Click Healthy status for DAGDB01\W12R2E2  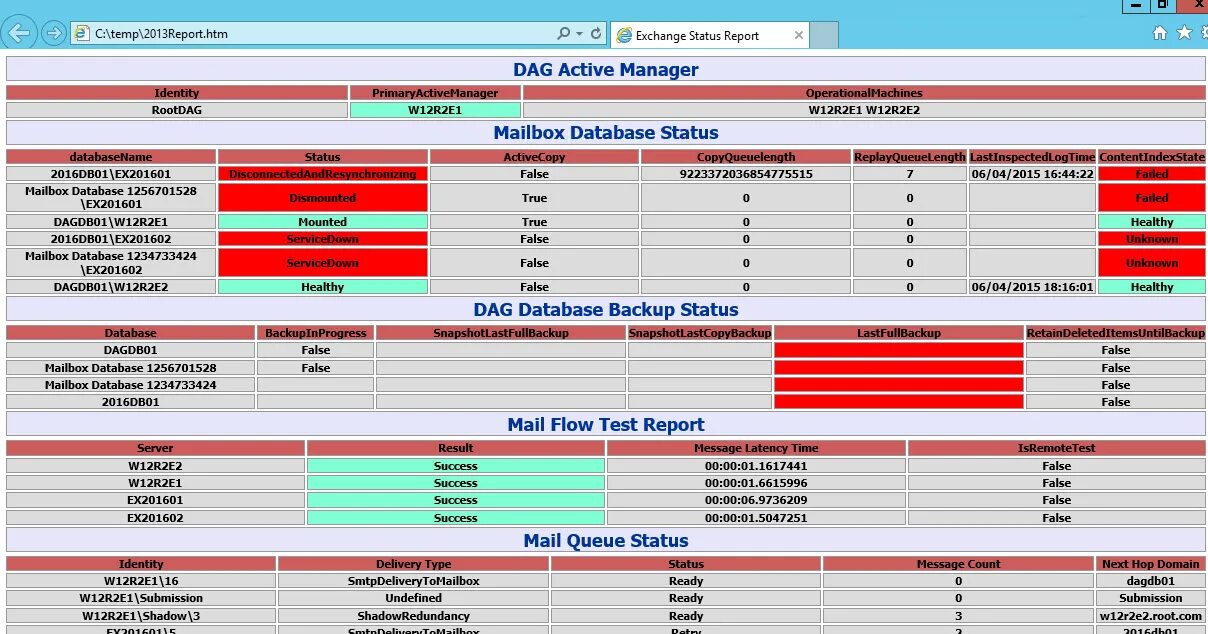point(323,287)
